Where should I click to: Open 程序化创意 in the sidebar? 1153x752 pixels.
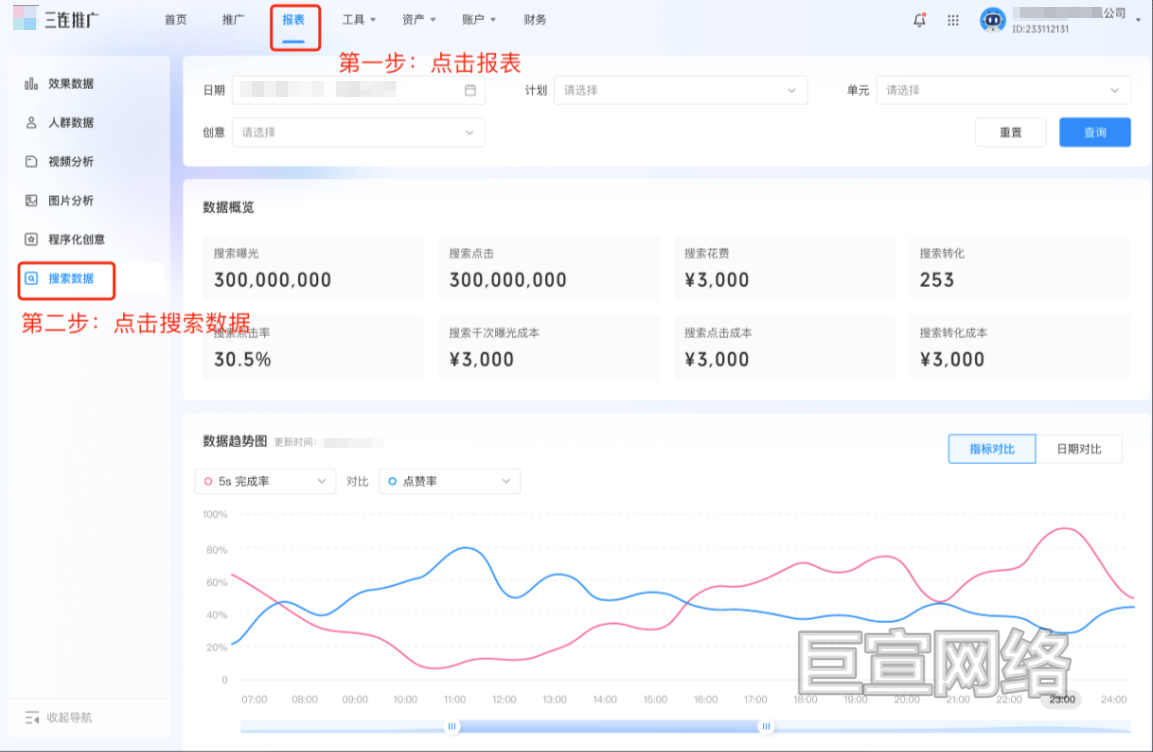pos(76,239)
